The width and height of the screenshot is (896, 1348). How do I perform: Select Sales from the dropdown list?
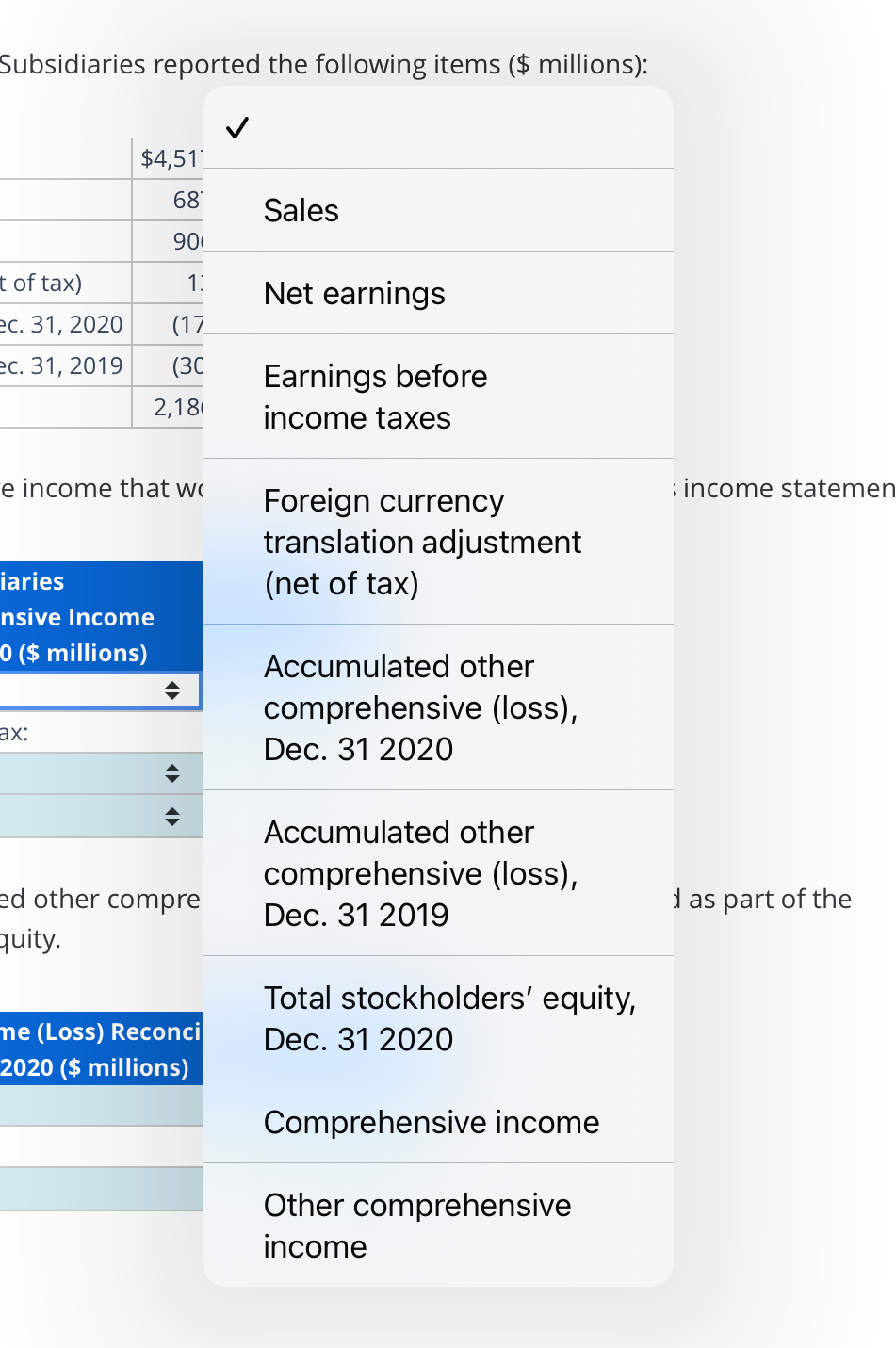(x=301, y=210)
